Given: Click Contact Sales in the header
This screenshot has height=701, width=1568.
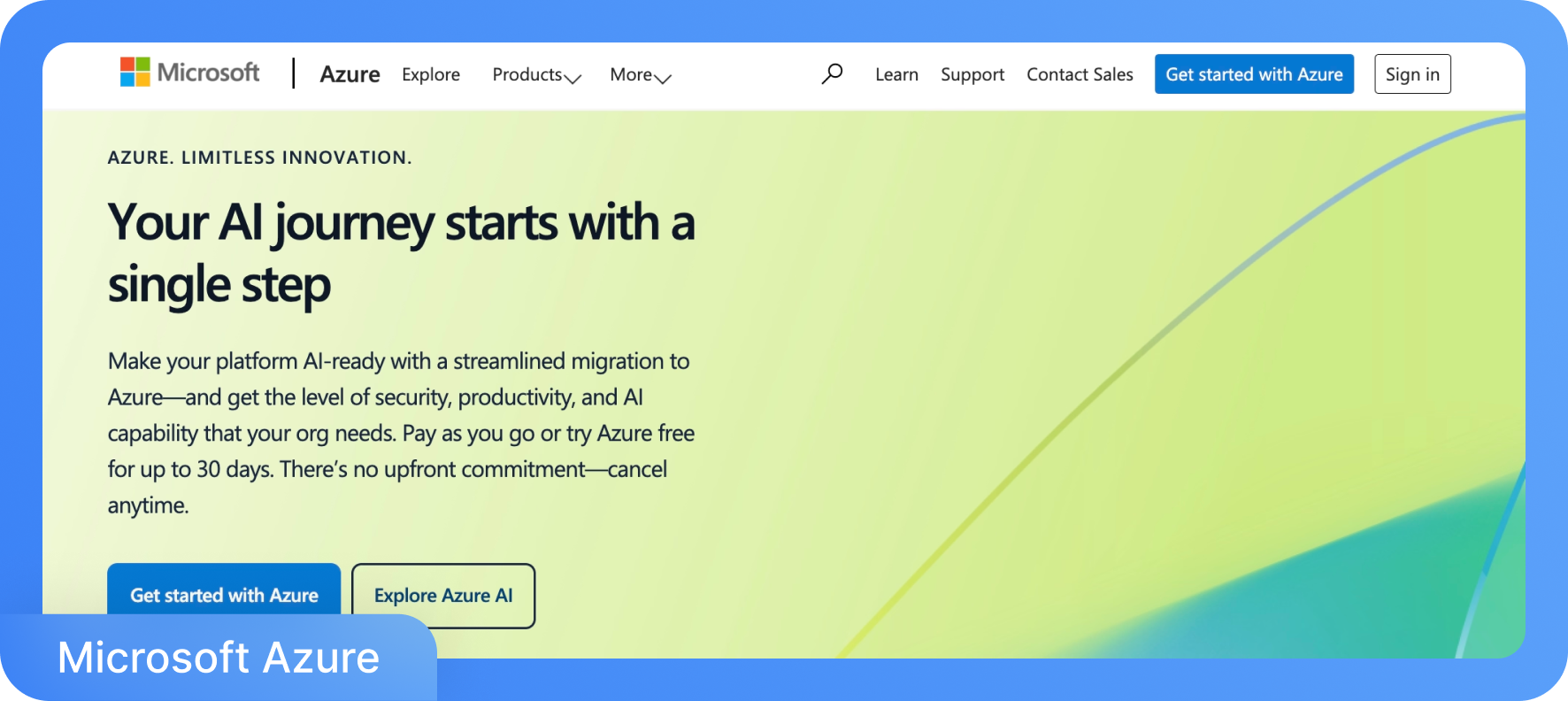Looking at the screenshot, I should click(1080, 74).
